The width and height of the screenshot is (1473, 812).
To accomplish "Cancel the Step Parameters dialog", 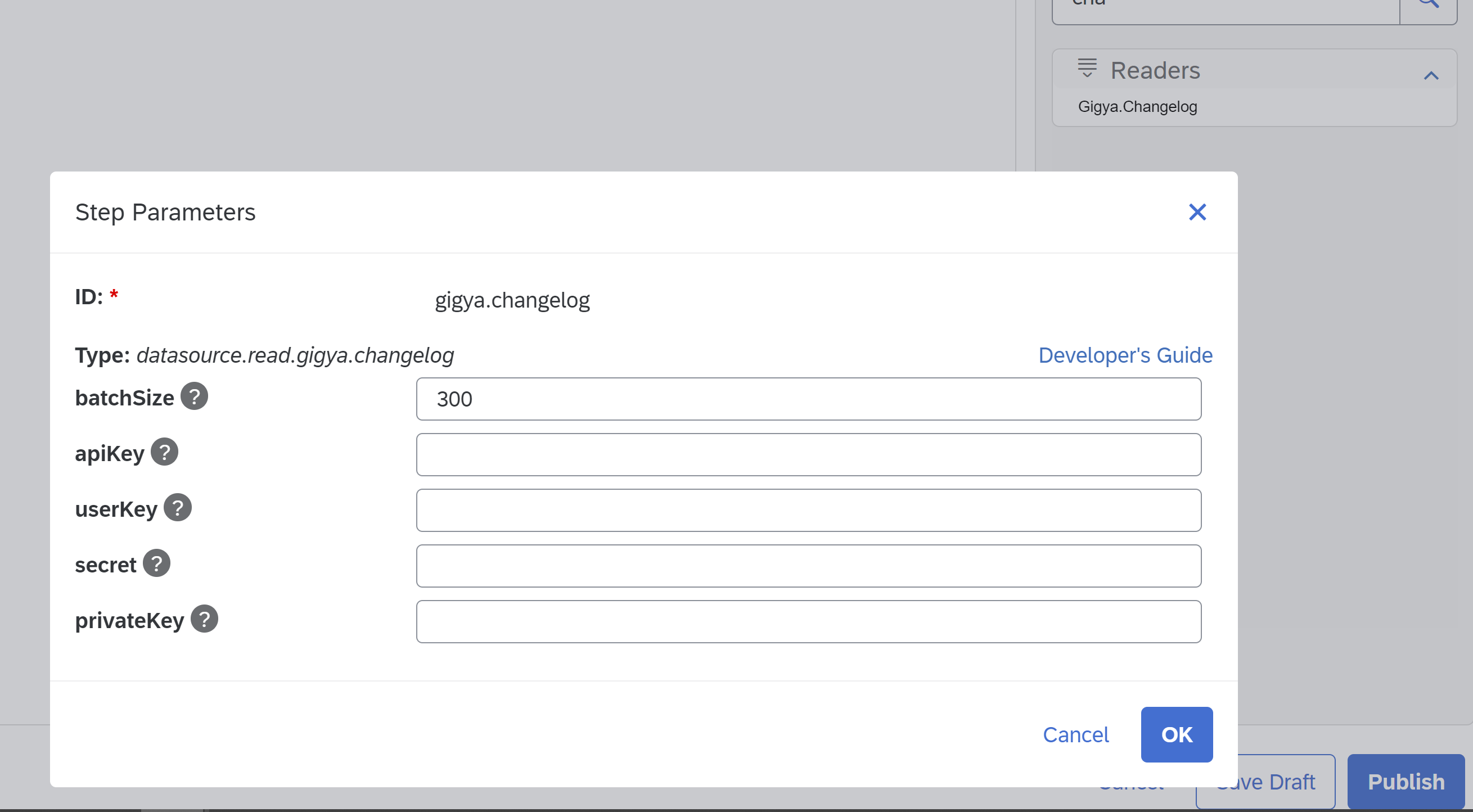I will pyautogui.click(x=1075, y=734).
